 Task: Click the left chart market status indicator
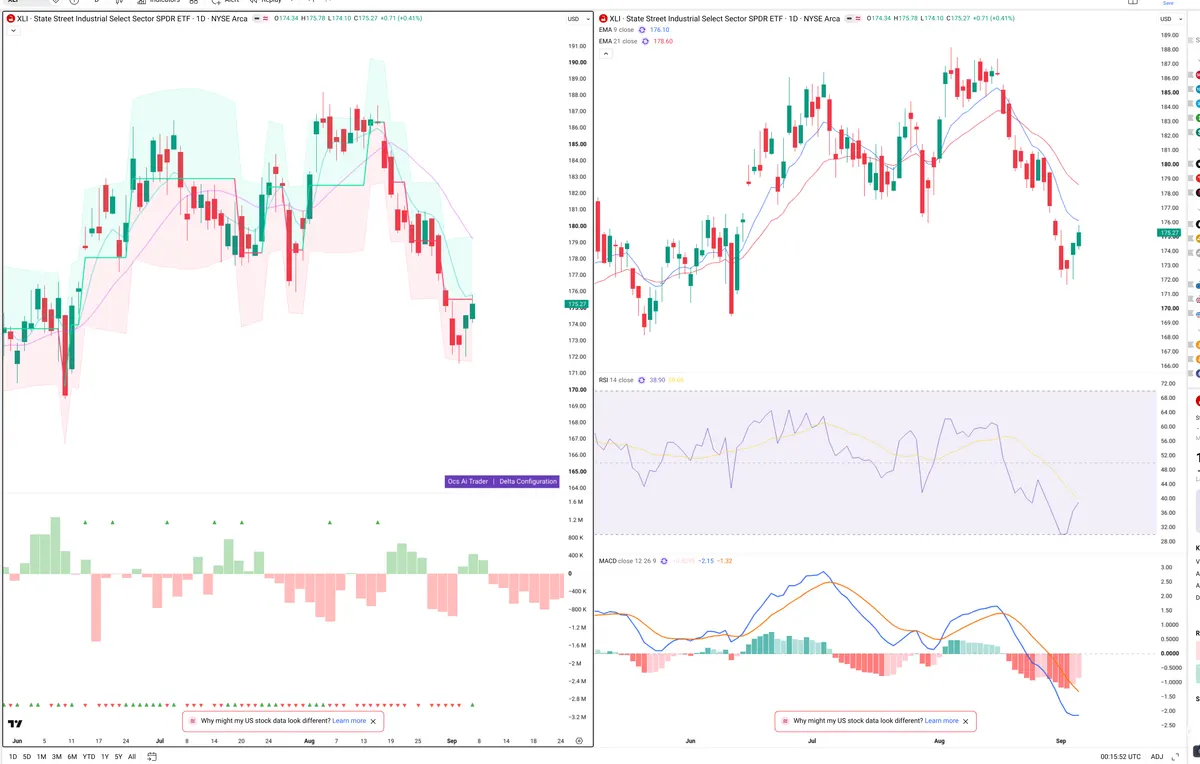tap(257, 19)
